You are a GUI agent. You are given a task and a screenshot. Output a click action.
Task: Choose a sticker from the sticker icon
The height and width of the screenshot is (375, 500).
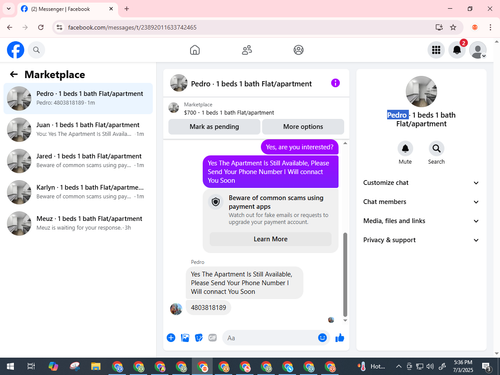pos(199,338)
